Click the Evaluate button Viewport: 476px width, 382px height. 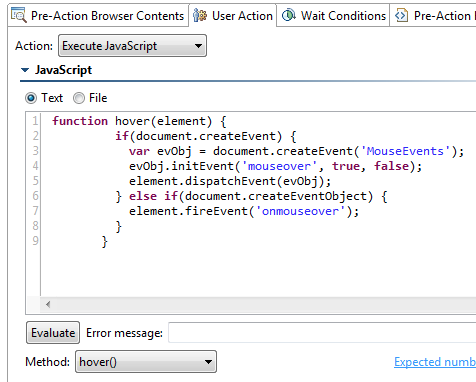click(x=53, y=332)
